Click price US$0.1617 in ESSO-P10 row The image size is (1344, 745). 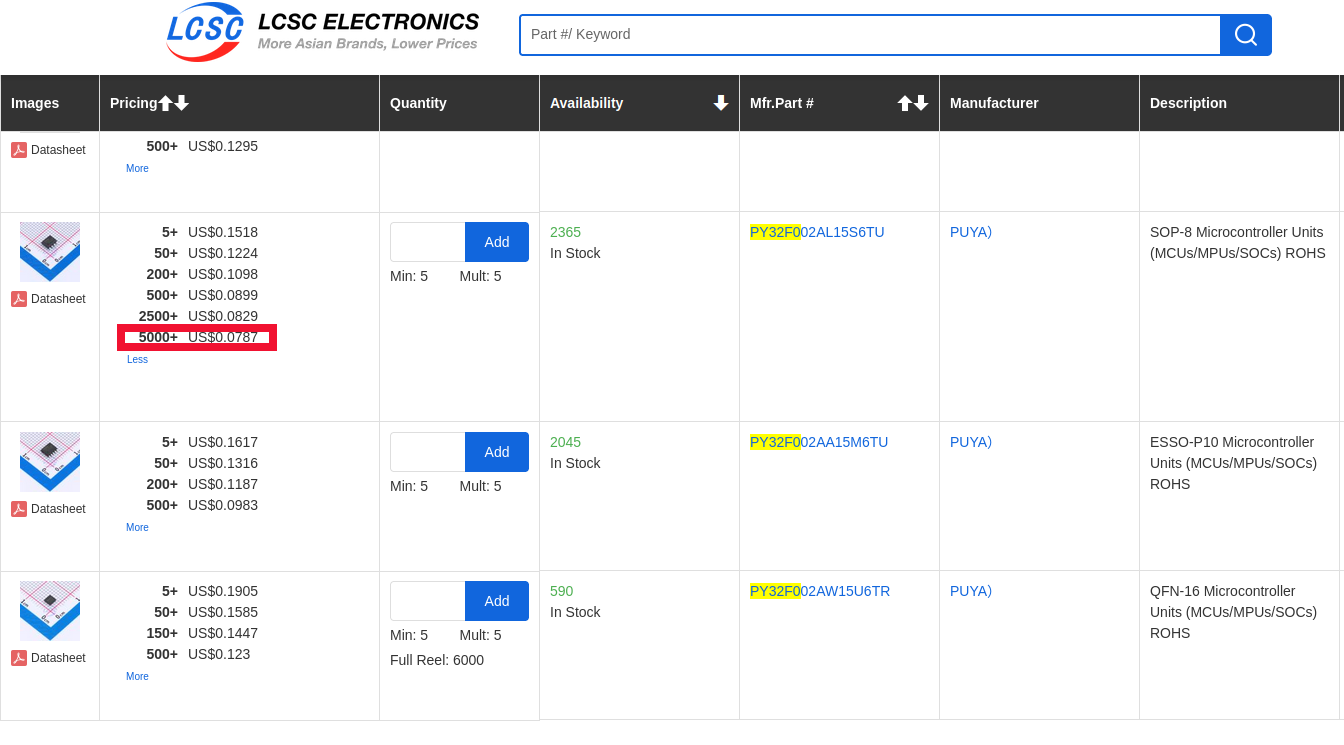(x=223, y=442)
